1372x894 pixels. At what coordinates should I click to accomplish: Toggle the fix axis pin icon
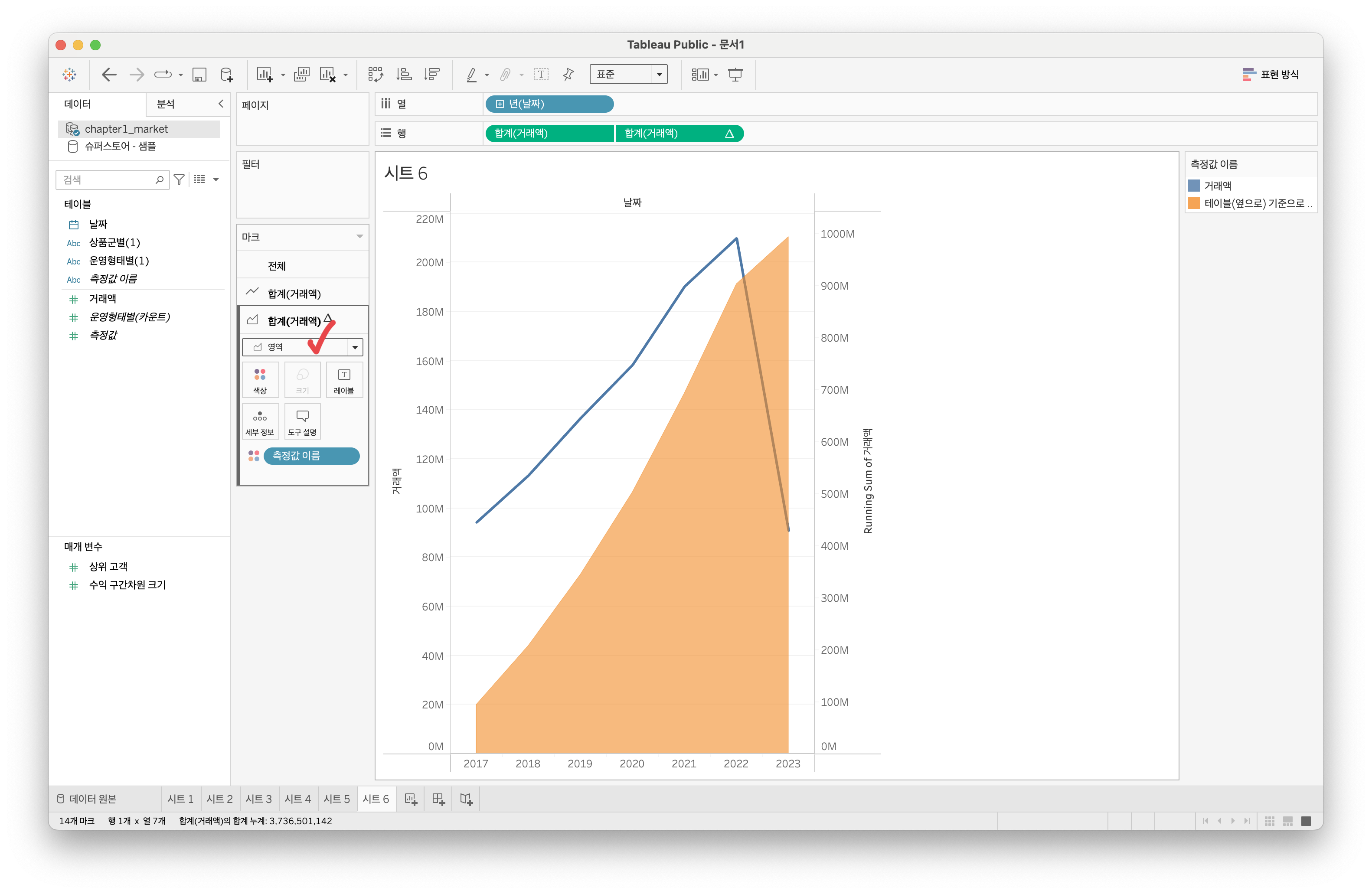click(x=568, y=75)
